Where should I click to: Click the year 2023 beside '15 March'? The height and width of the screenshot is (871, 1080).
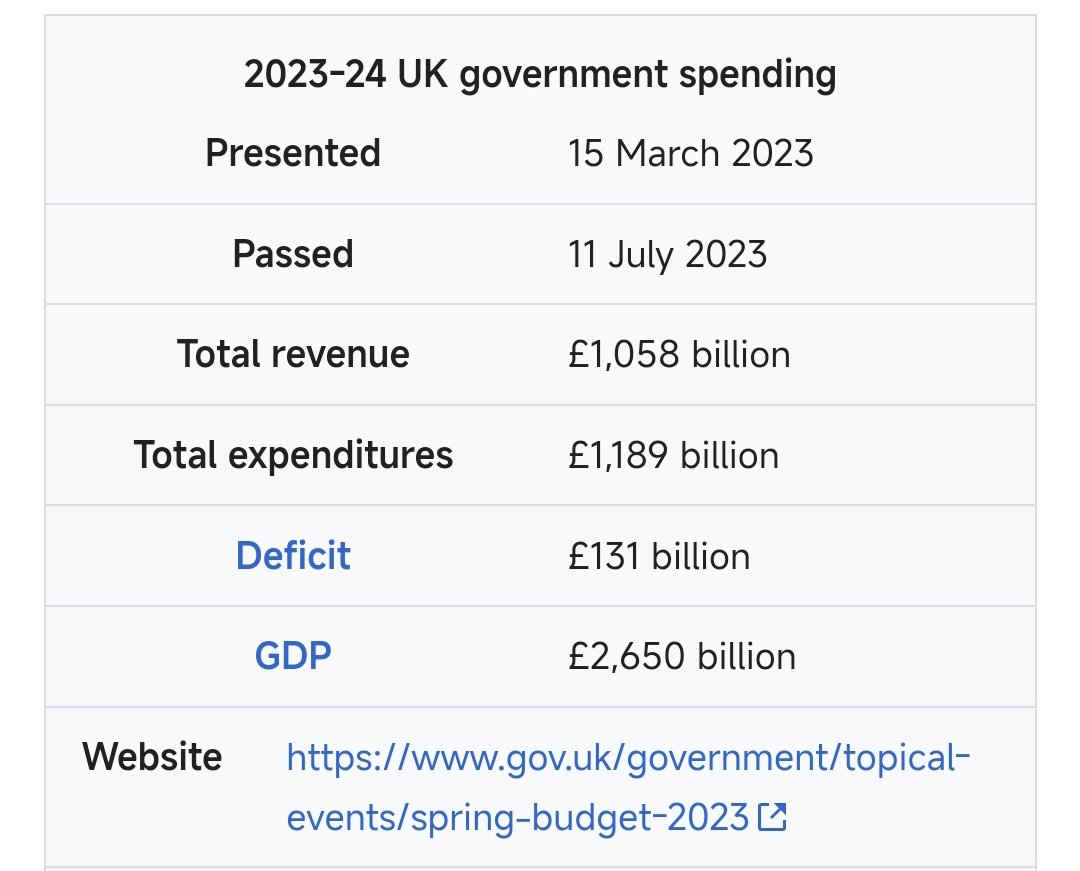(773, 153)
